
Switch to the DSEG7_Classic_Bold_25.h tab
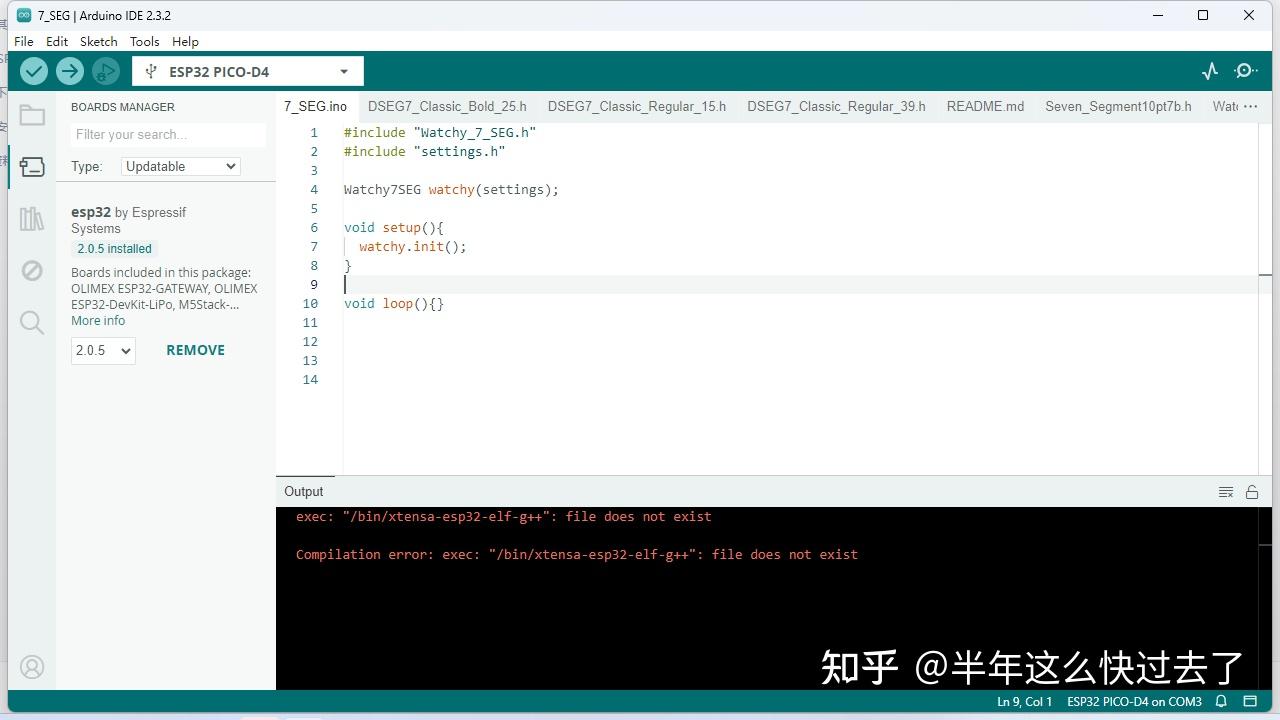(x=447, y=106)
